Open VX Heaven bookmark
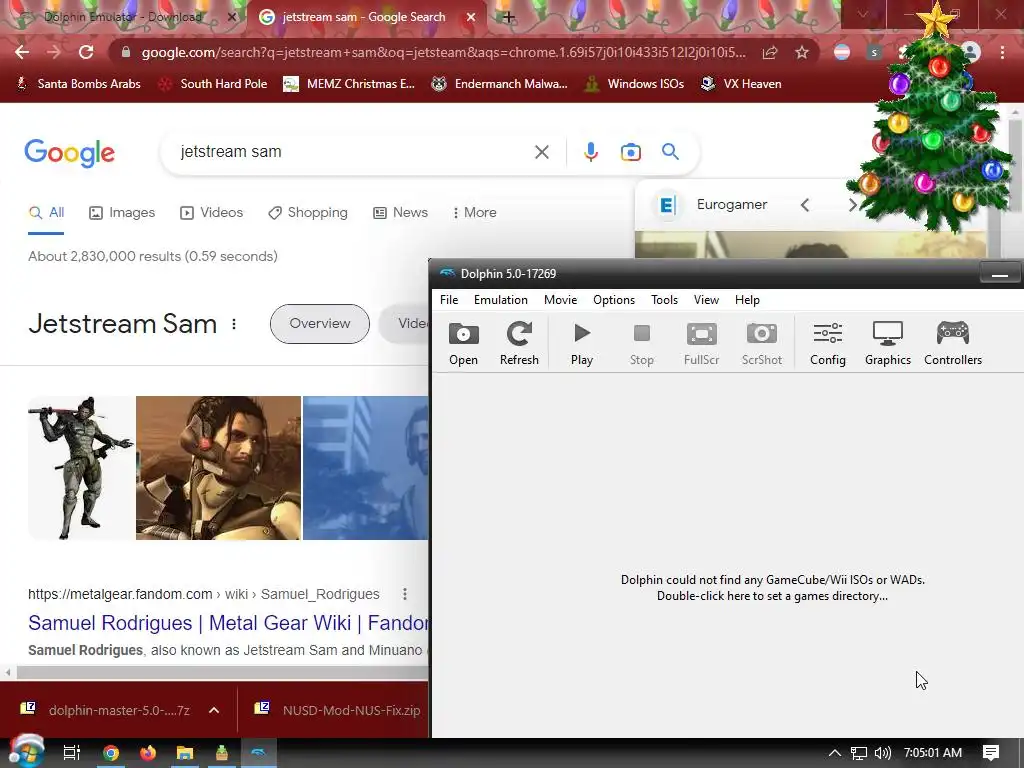Image resolution: width=1024 pixels, height=768 pixels. pos(741,84)
